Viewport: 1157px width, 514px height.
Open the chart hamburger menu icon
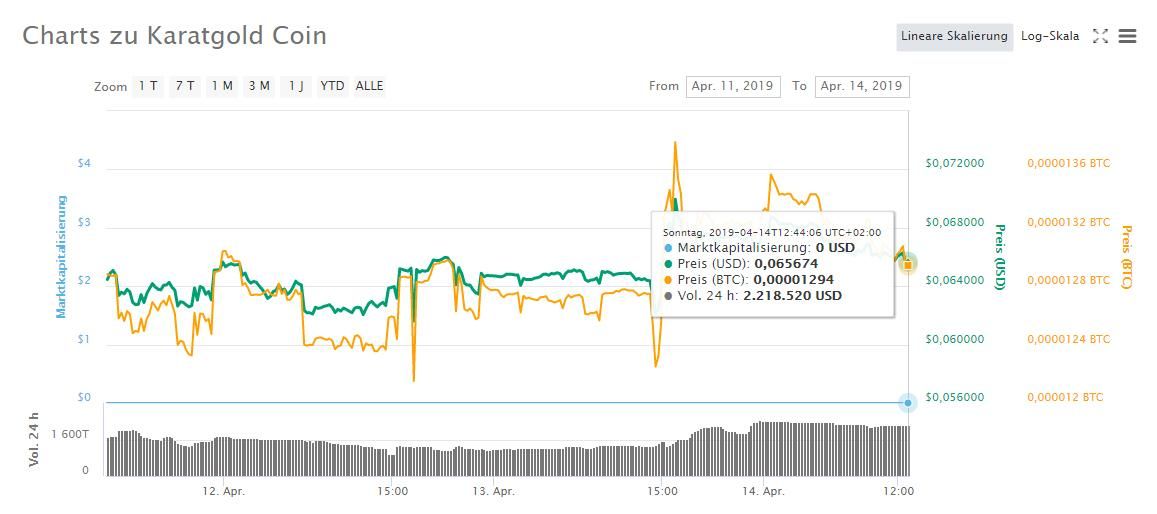tap(1127, 36)
